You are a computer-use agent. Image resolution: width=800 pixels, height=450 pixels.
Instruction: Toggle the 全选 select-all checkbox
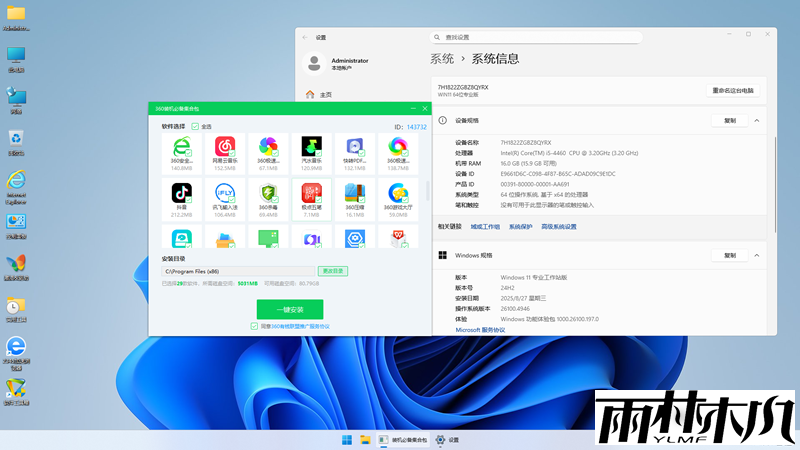pos(196,127)
